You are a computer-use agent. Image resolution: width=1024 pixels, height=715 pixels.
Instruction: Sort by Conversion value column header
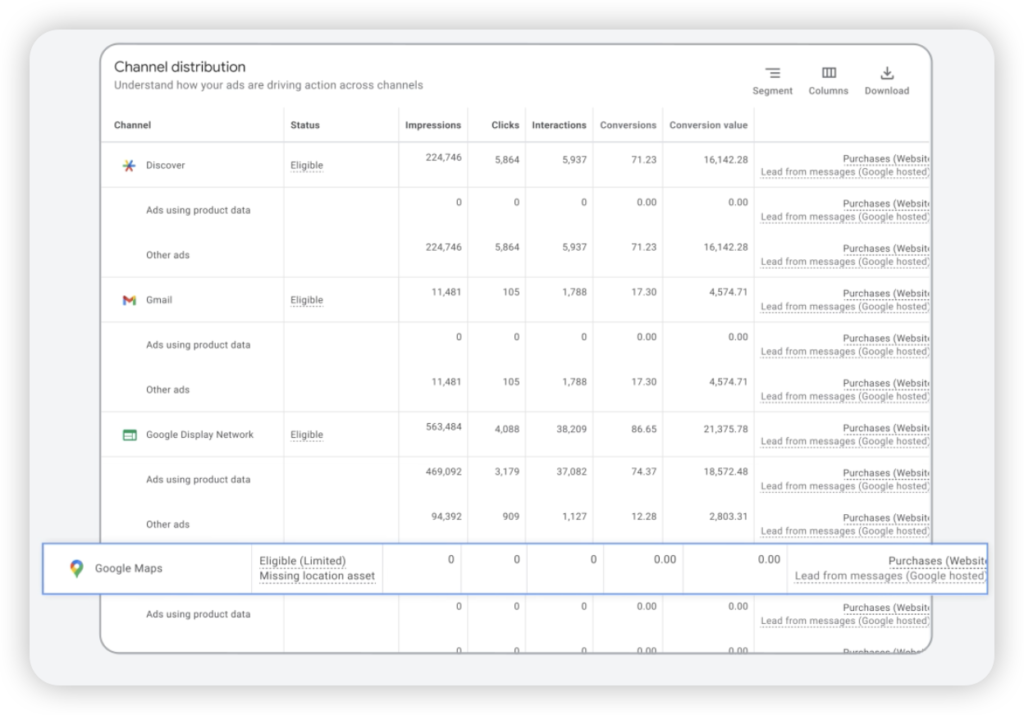[709, 125]
